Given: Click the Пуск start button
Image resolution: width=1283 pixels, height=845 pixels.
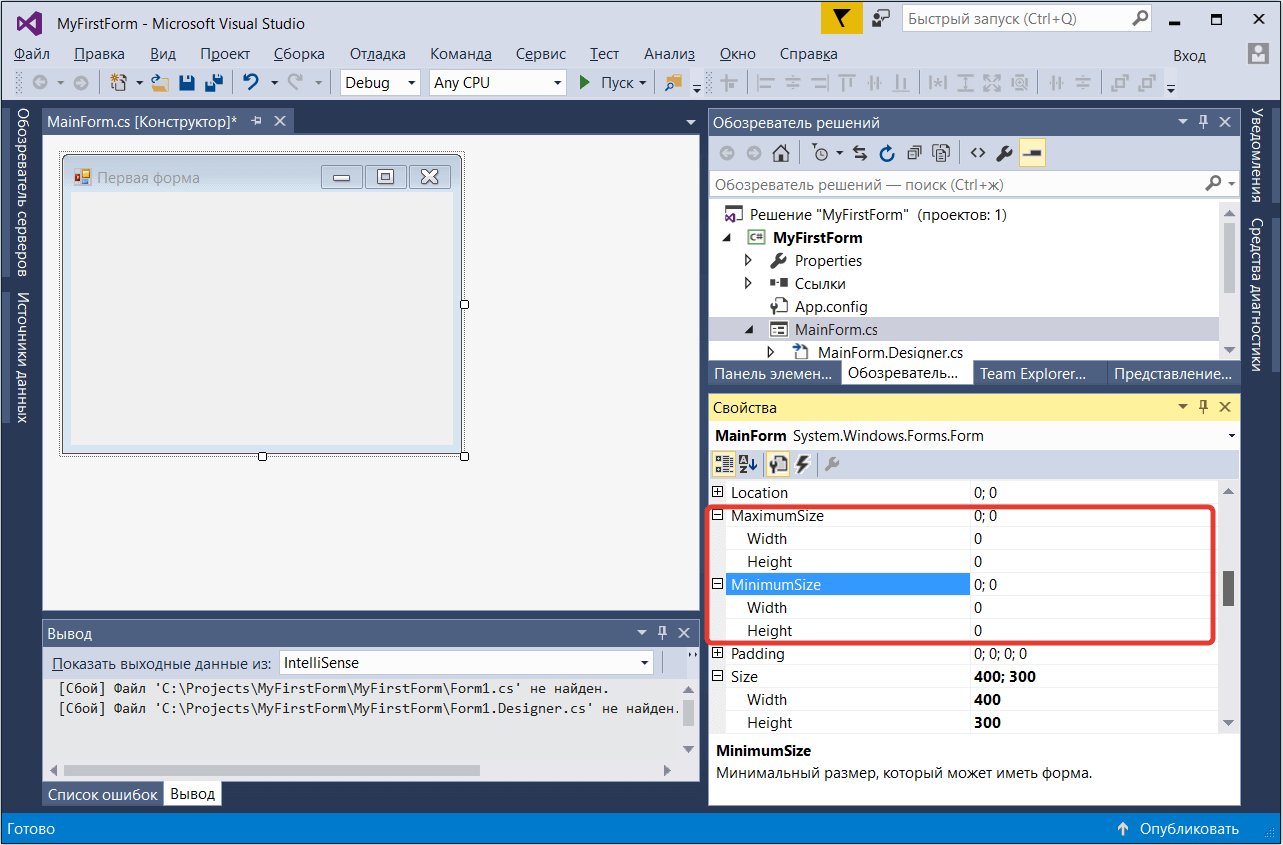Looking at the screenshot, I should [x=606, y=83].
